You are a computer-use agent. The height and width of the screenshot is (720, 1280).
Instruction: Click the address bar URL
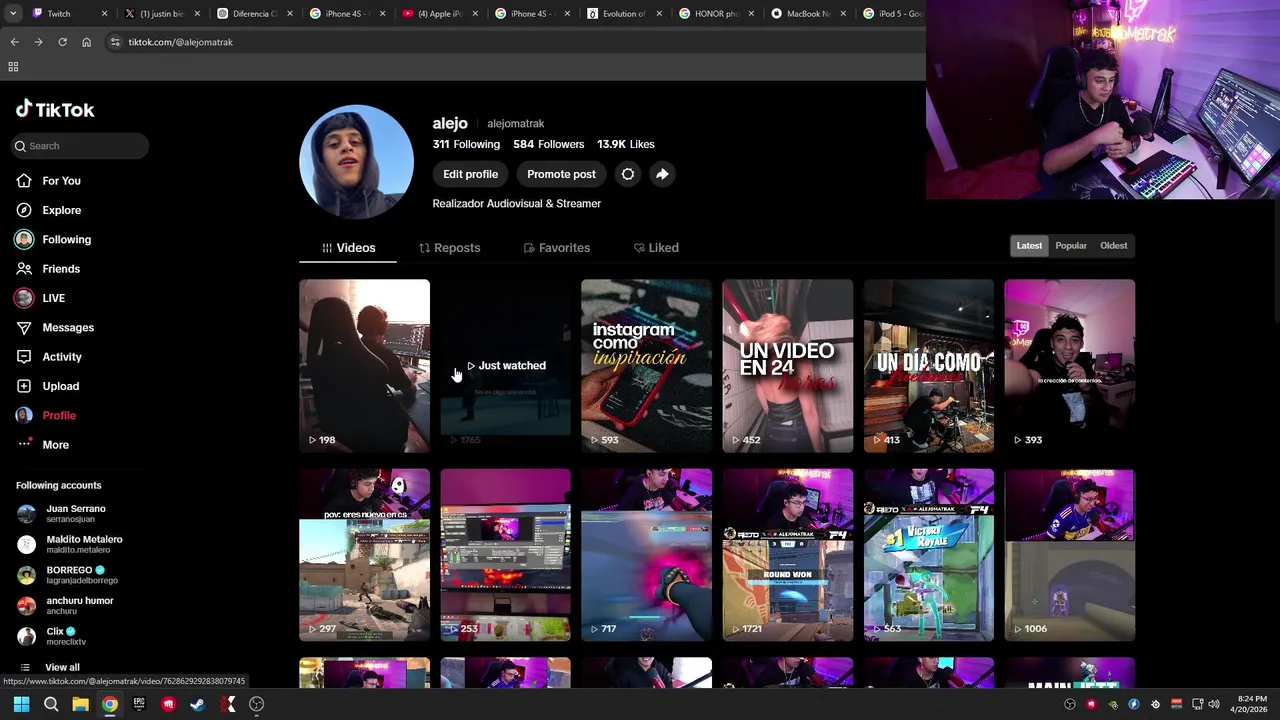(x=180, y=42)
